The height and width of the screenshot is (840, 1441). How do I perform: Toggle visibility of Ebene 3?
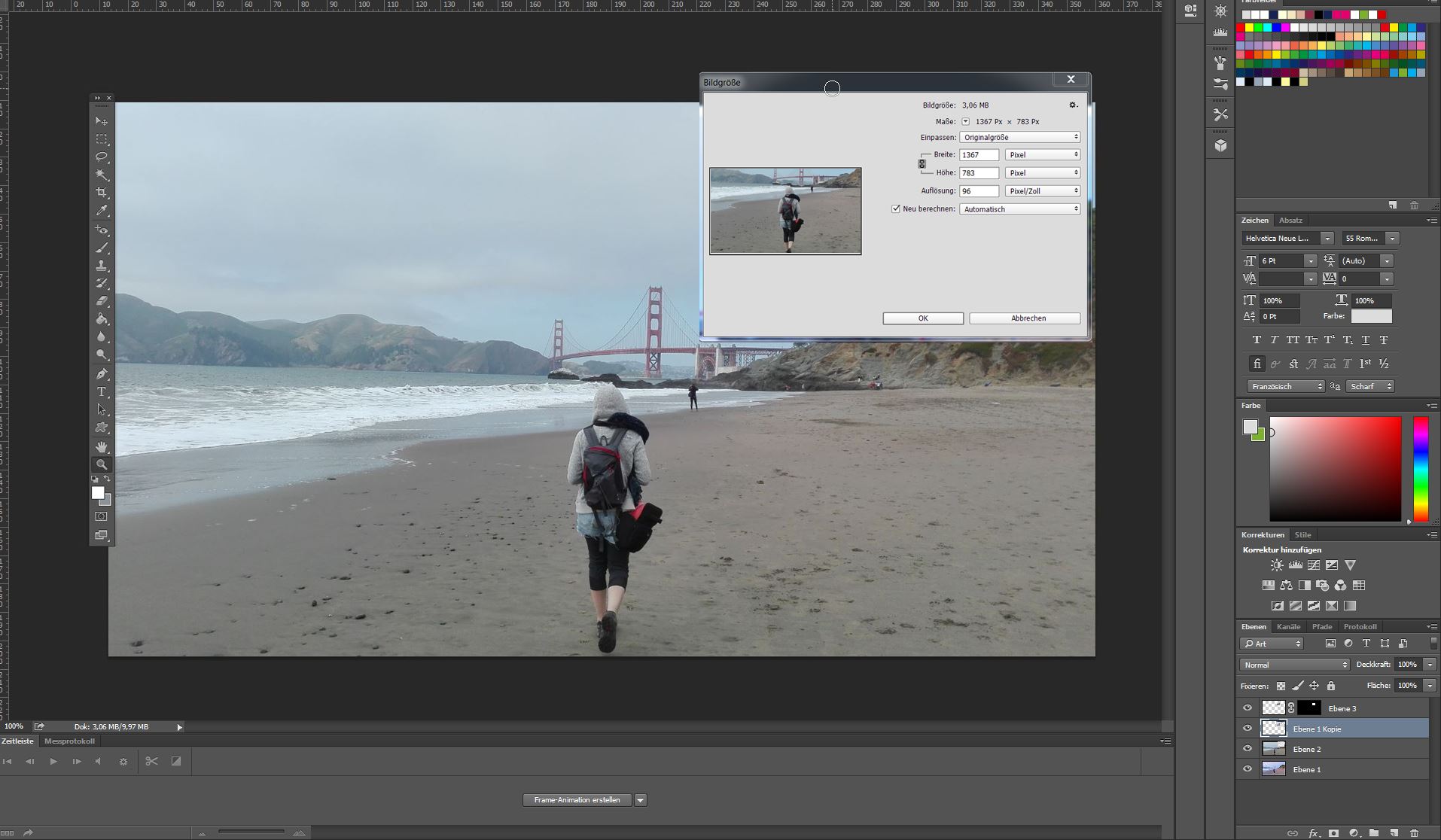click(x=1248, y=708)
